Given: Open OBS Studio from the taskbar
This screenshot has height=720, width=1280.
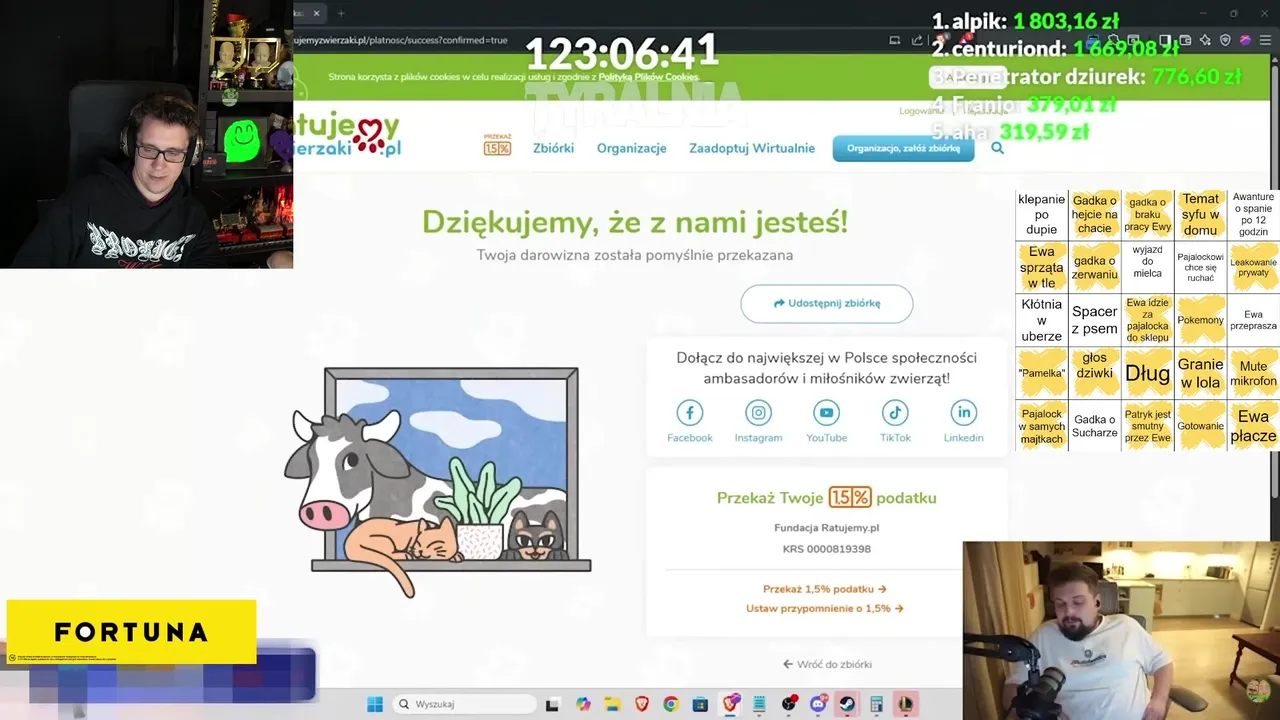Looking at the screenshot, I should 788,704.
